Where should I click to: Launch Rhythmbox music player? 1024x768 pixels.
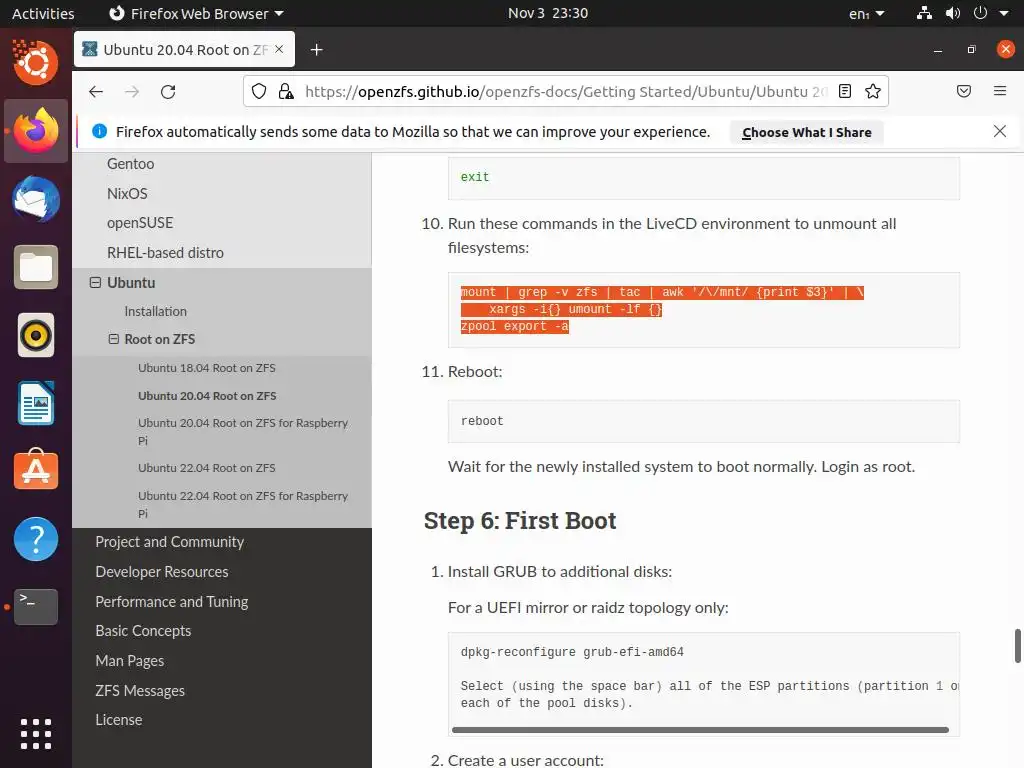tap(36, 336)
